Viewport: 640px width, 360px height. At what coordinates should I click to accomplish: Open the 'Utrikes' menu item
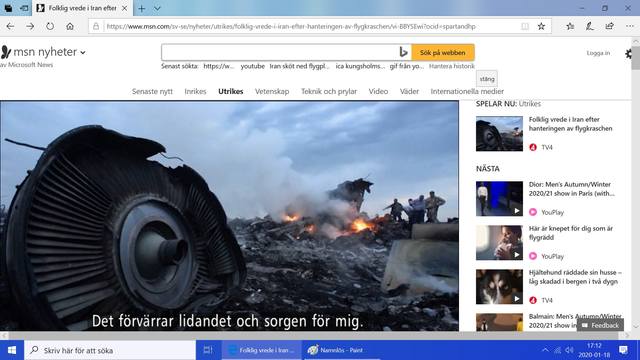pos(231,91)
